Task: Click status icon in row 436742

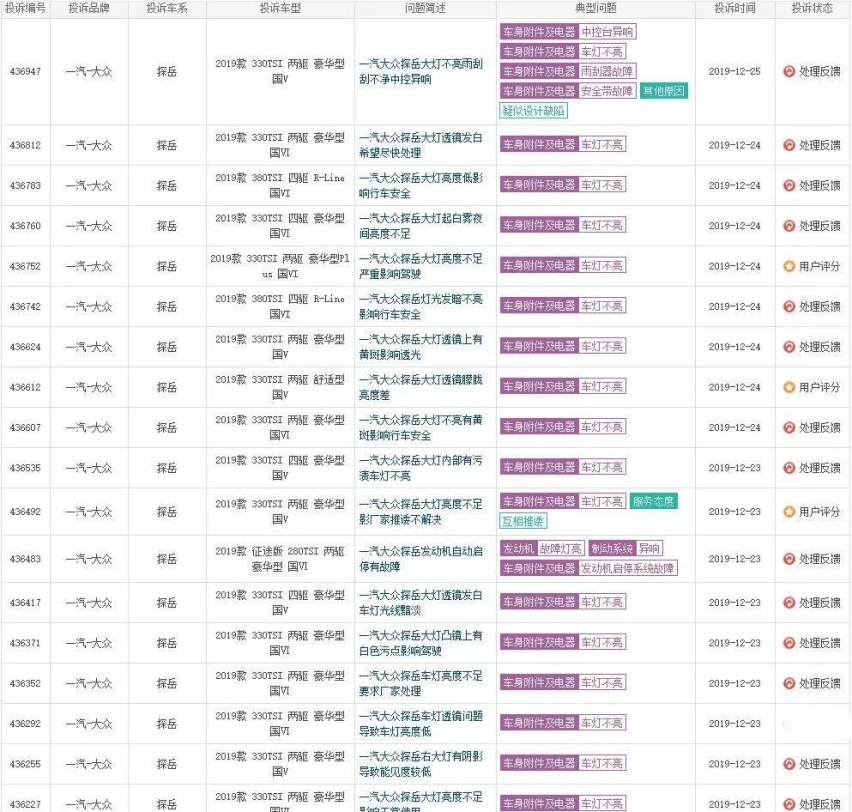Action: (x=789, y=307)
